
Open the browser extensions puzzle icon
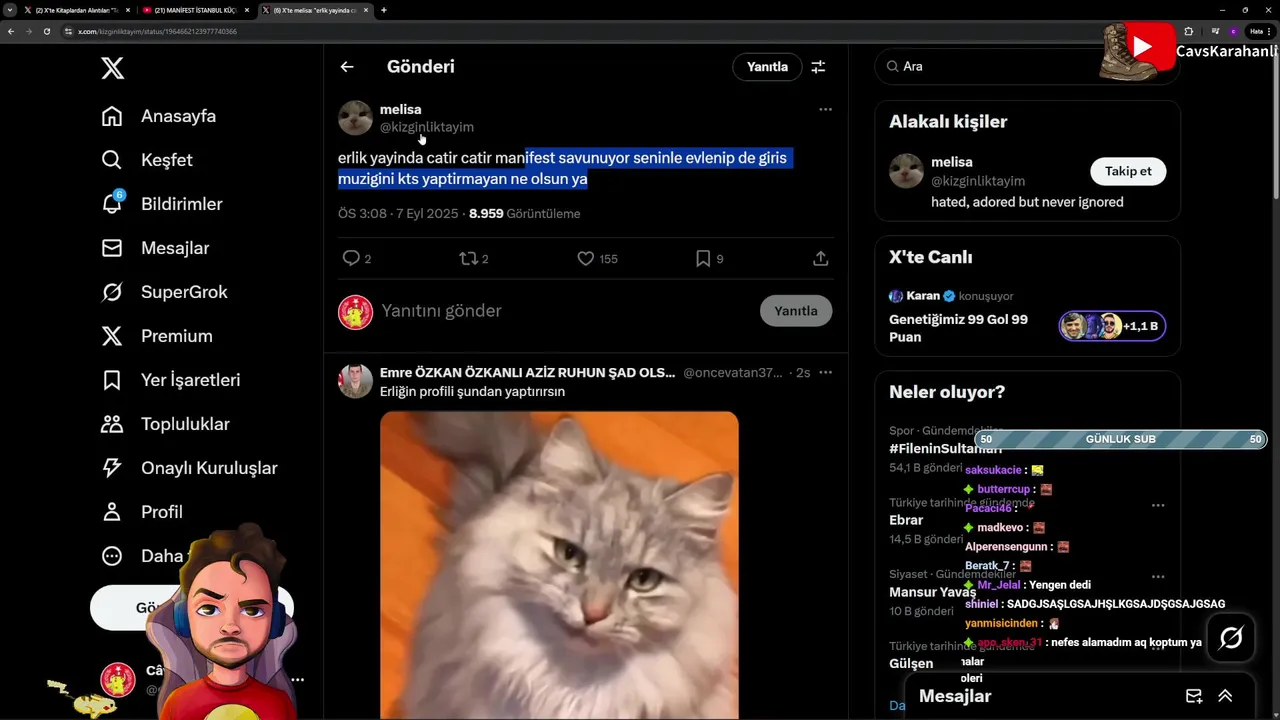[1189, 31]
